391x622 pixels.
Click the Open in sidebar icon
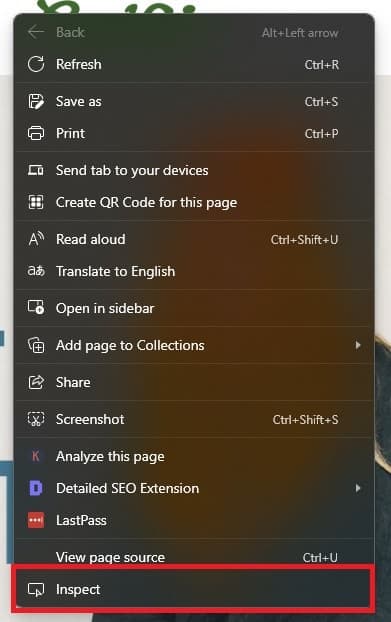pos(36,308)
